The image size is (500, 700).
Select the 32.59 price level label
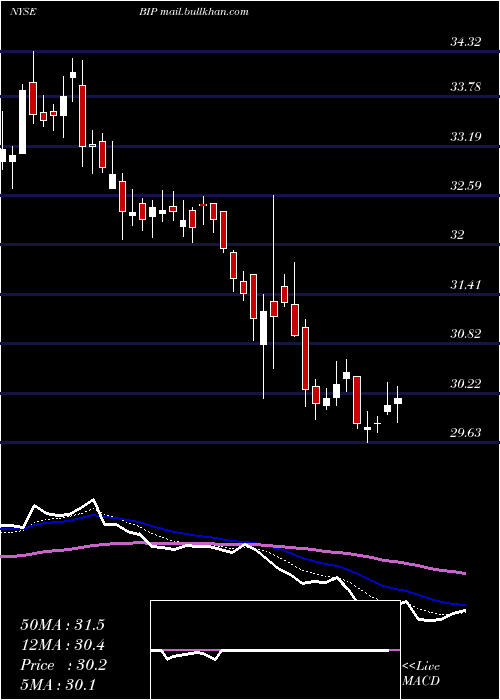466,185
